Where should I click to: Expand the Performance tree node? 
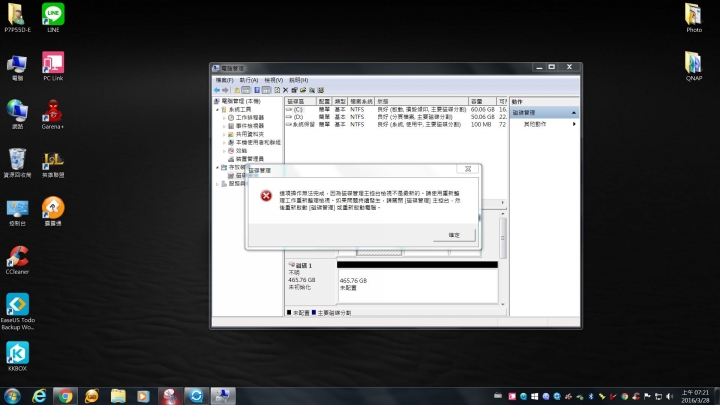(x=225, y=151)
